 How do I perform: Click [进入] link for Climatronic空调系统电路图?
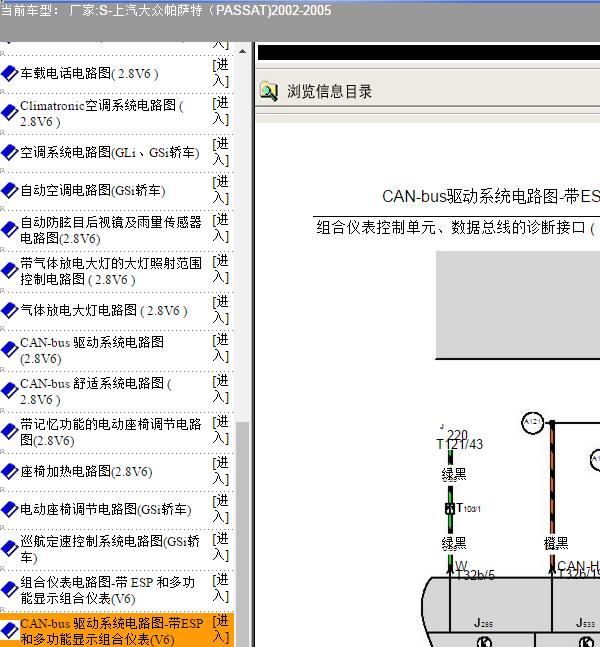pyautogui.click(x=221, y=111)
